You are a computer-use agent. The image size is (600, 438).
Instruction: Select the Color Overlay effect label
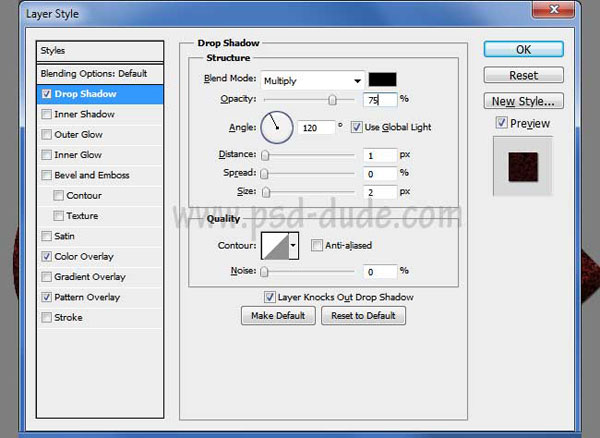pos(84,256)
